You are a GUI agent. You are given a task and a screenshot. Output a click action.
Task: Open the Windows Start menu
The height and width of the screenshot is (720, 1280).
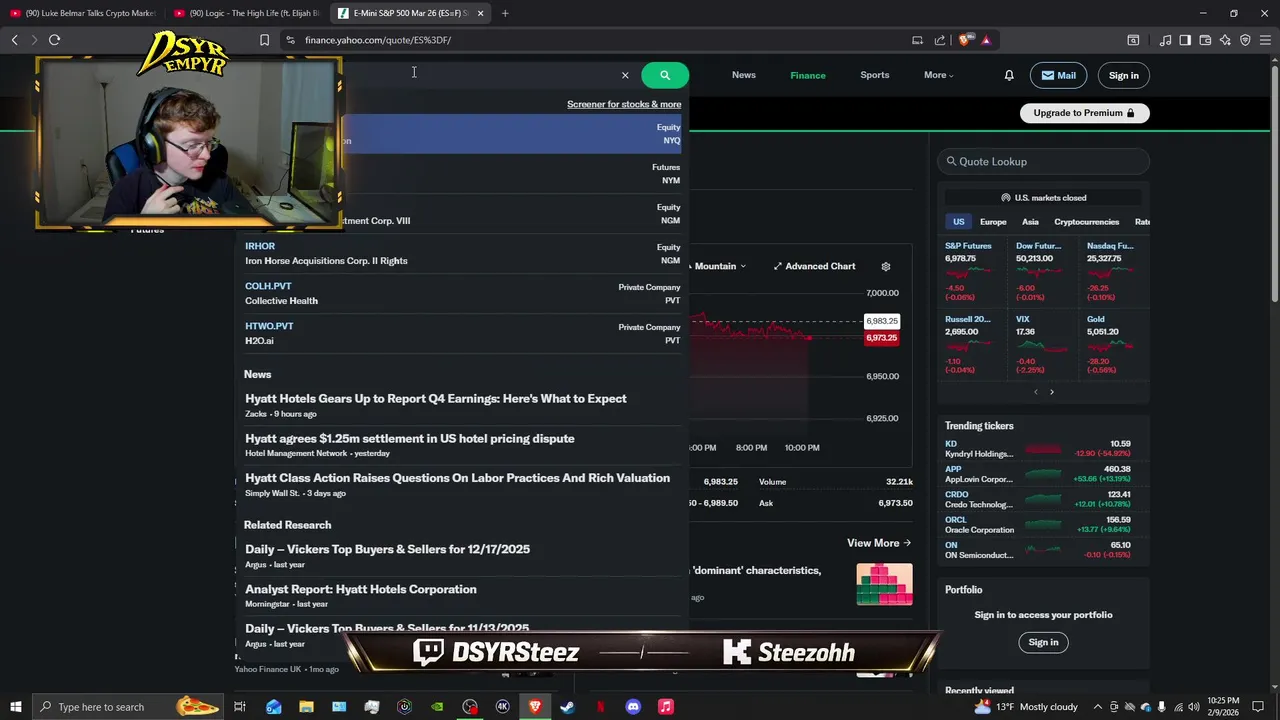tap(15, 707)
